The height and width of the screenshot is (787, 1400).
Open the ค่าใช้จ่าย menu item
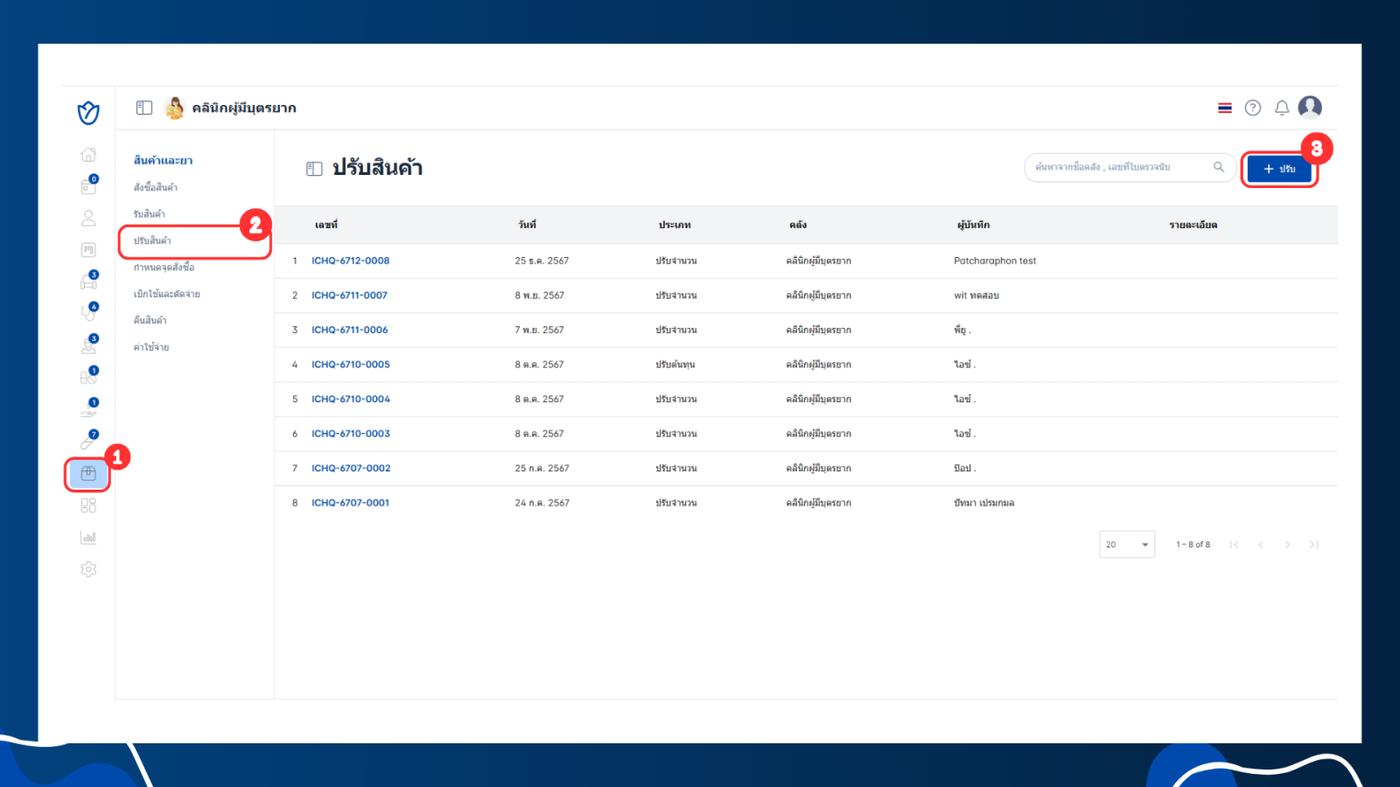[151, 347]
